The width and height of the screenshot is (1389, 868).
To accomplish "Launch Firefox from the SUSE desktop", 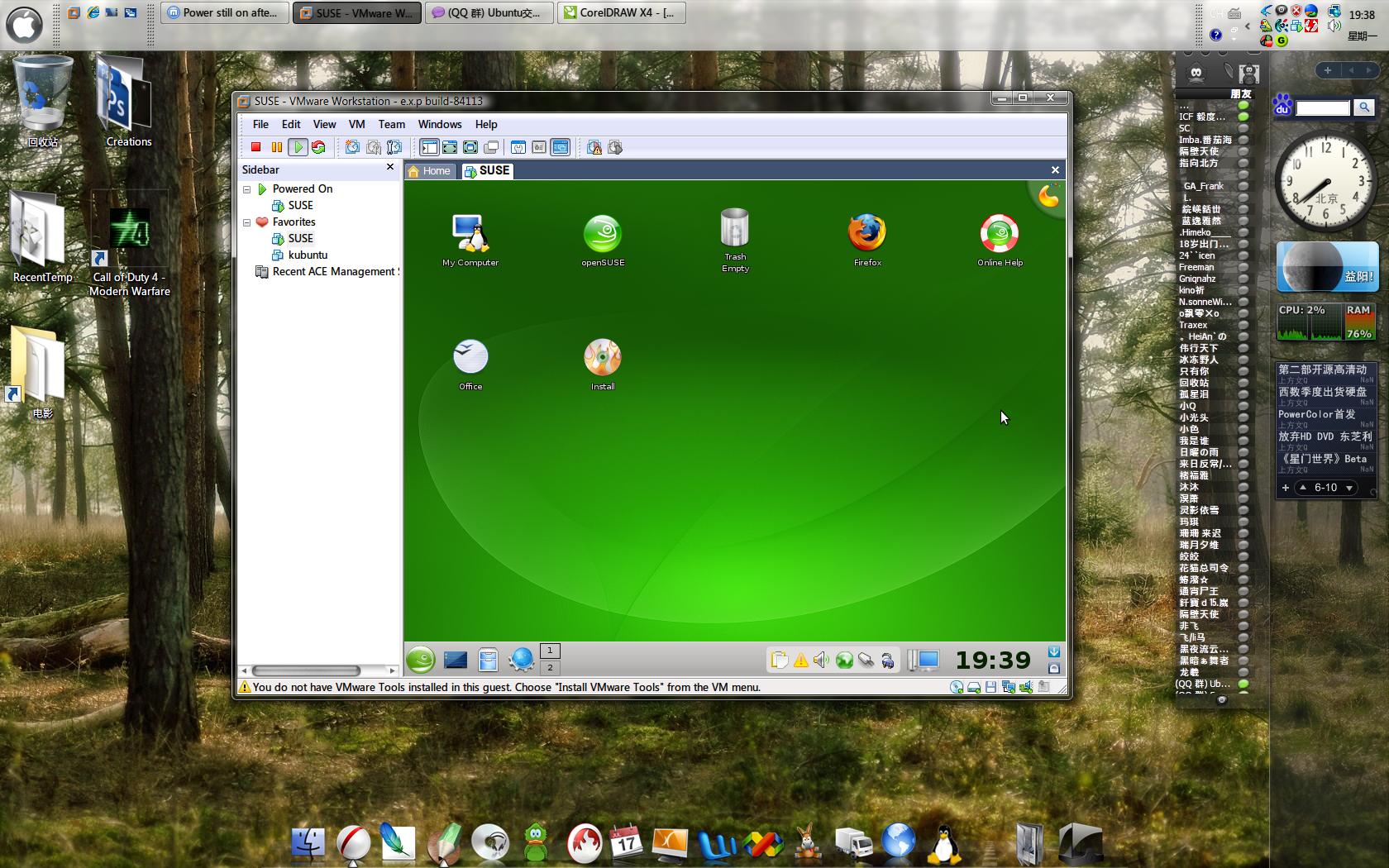I will pyautogui.click(x=867, y=240).
